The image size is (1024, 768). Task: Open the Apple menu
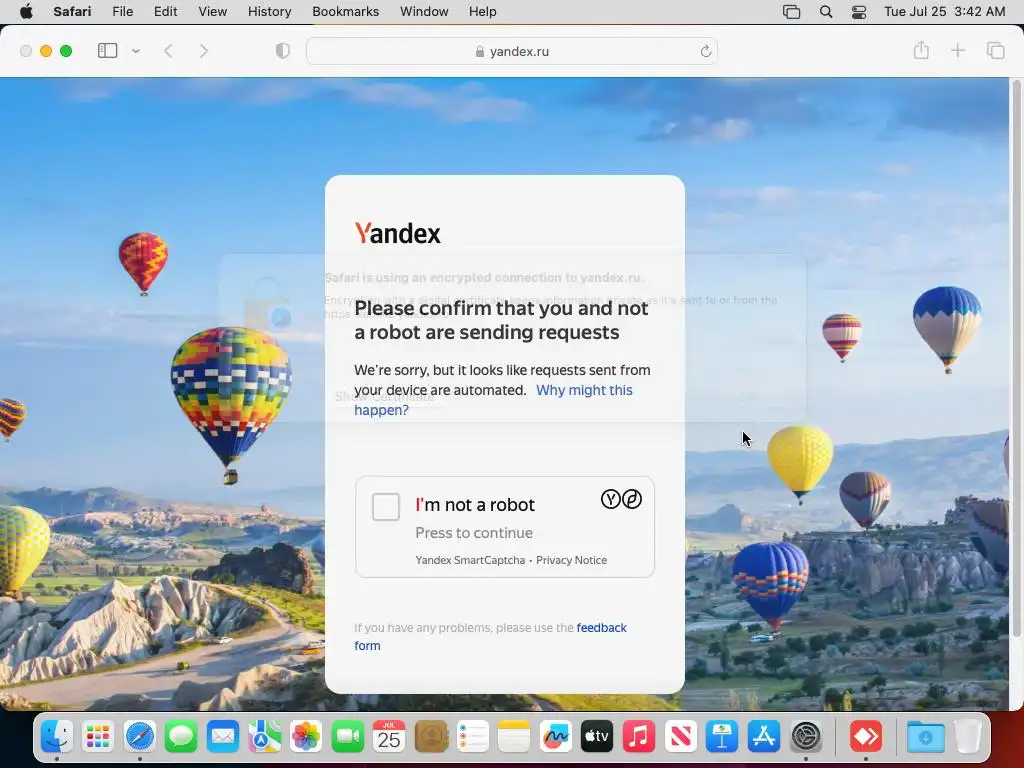pyautogui.click(x=26, y=12)
